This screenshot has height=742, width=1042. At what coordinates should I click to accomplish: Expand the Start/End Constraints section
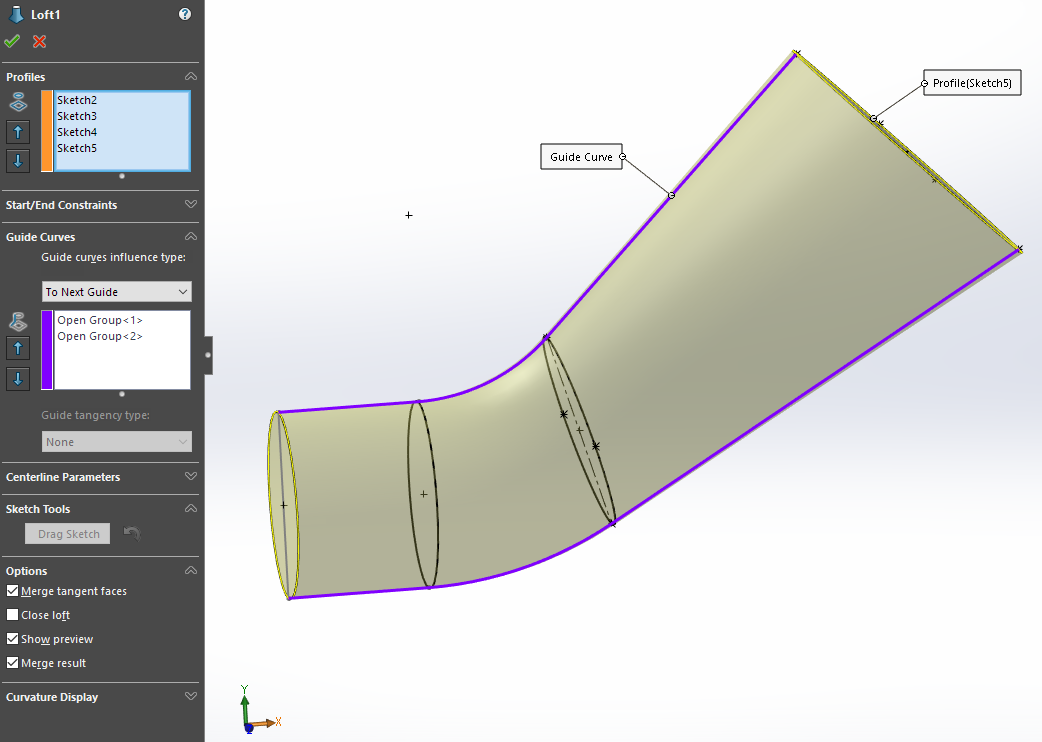click(x=190, y=205)
